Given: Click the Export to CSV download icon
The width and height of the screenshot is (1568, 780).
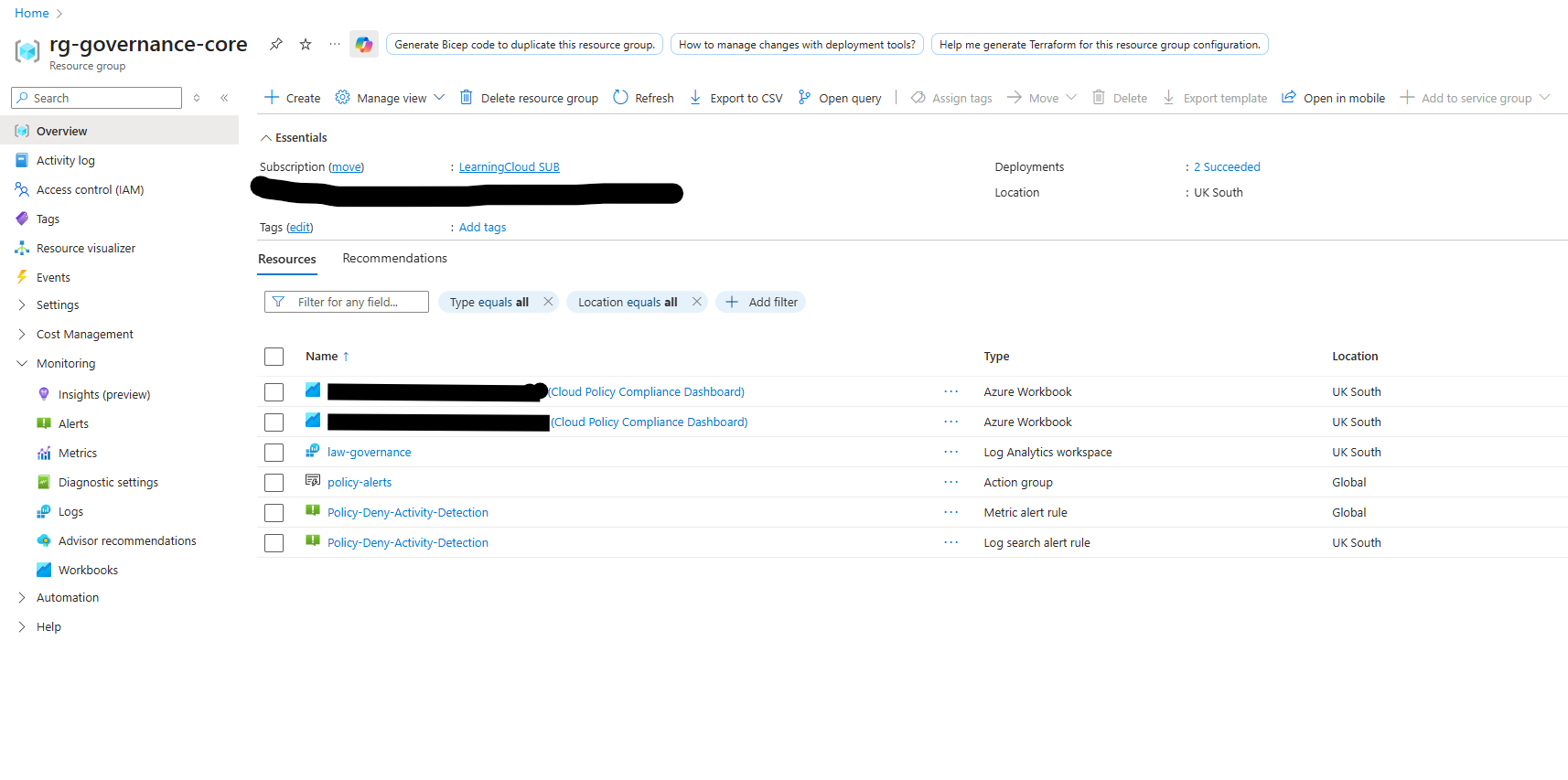Looking at the screenshot, I should click(695, 97).
